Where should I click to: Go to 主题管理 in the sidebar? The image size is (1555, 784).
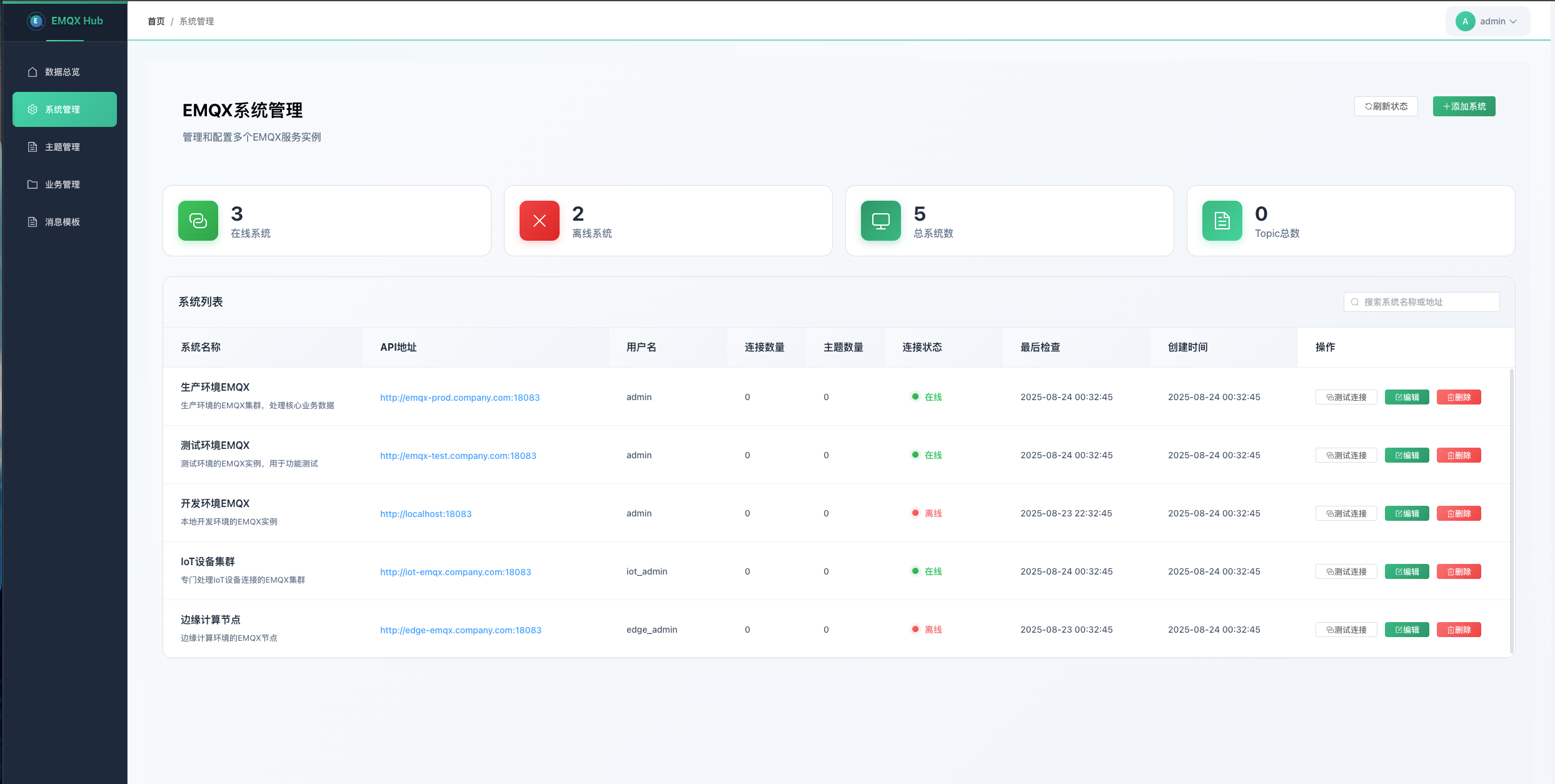coord(63,147)
